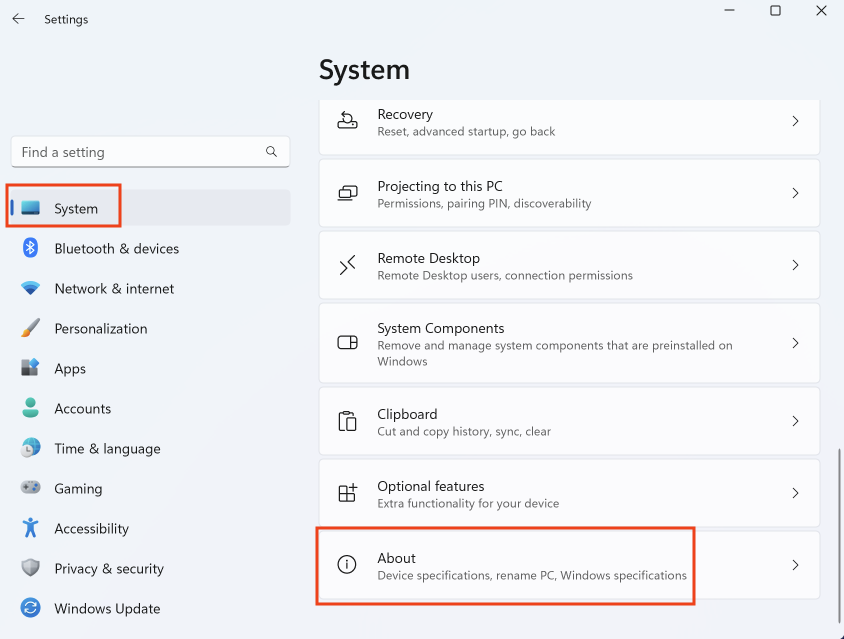Click the Personalization paintbrush icon
This screenshot has height=639, width=844.
coord(31,328)
